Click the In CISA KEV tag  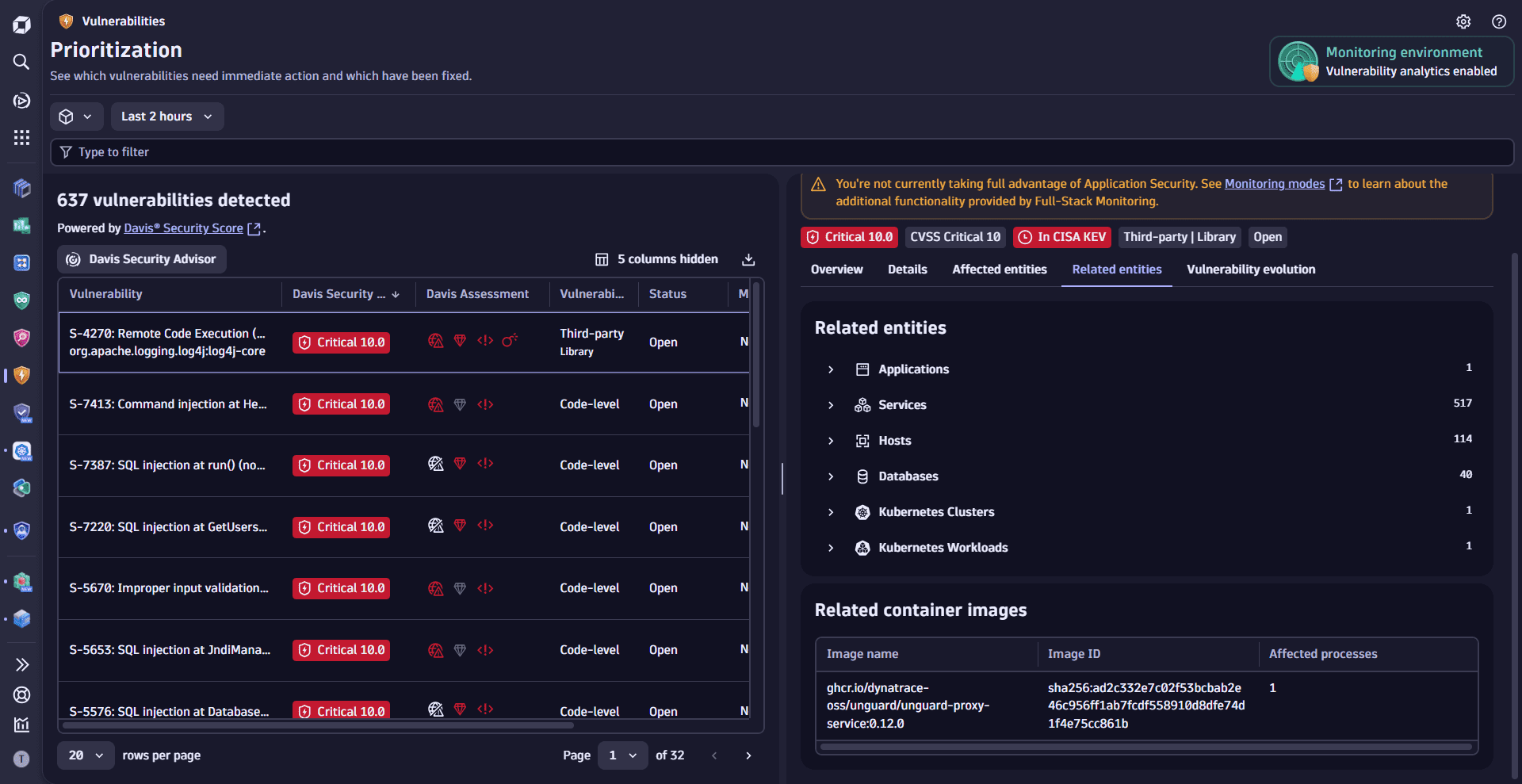point(1062,237)
